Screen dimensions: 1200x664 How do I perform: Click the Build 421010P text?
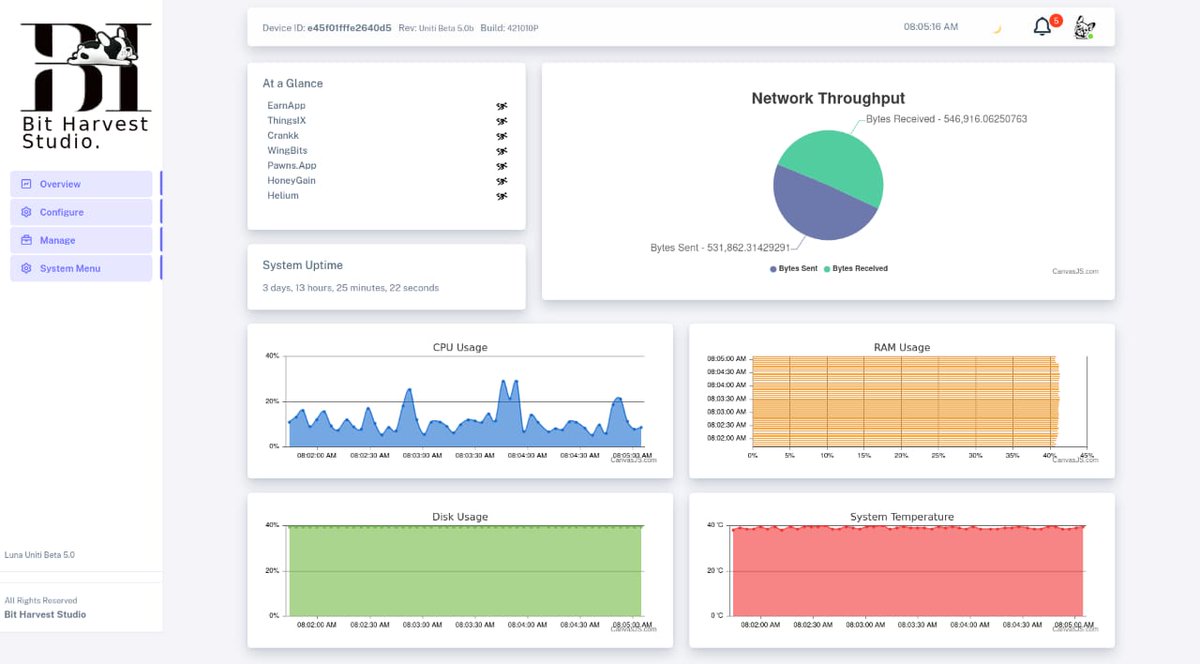[510, 28]
